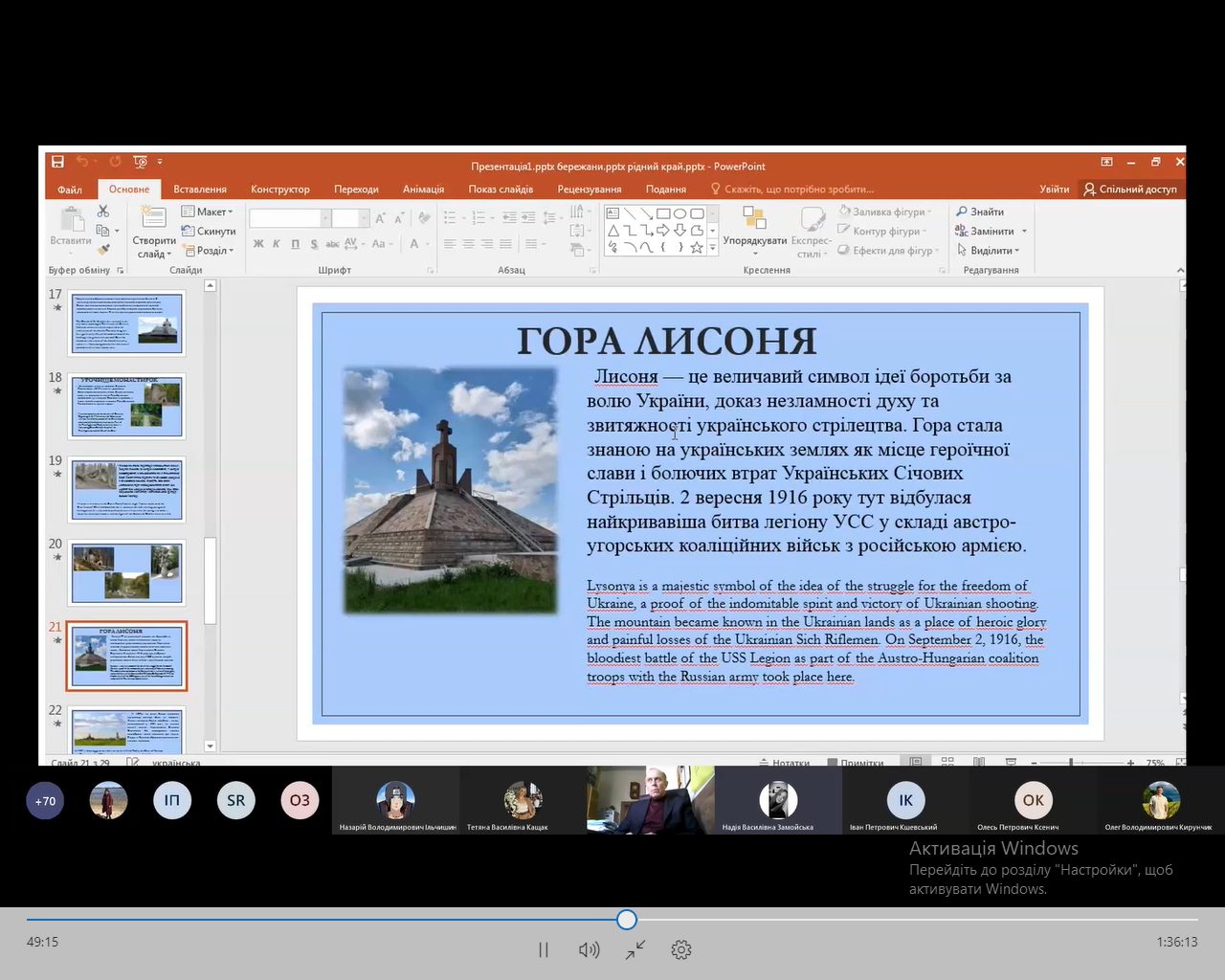The height and width of the screenshot is (980, 1225).
Task: Pause the video playback
Action: tap(544, 949)
